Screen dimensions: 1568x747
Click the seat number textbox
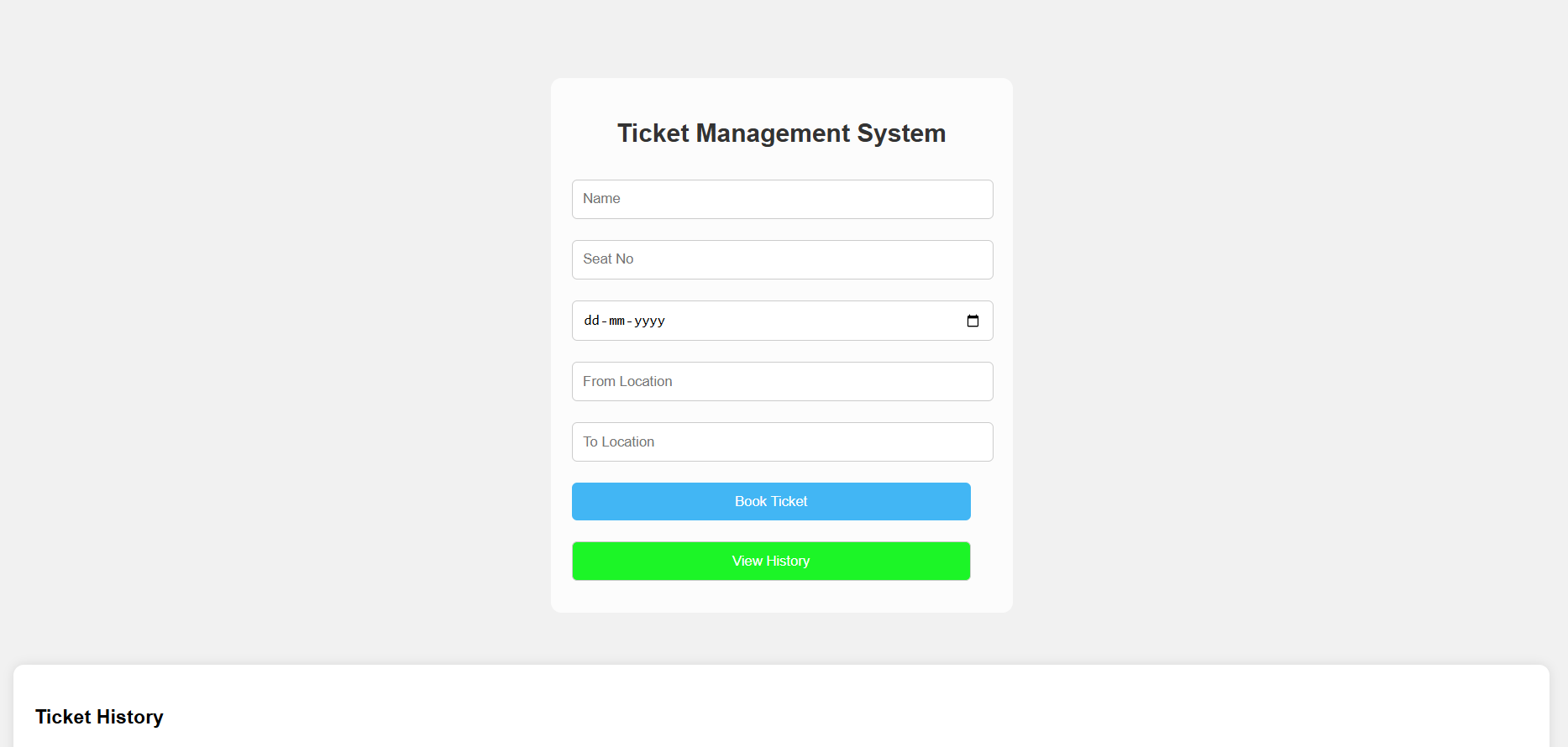click(x=782, y=260)
